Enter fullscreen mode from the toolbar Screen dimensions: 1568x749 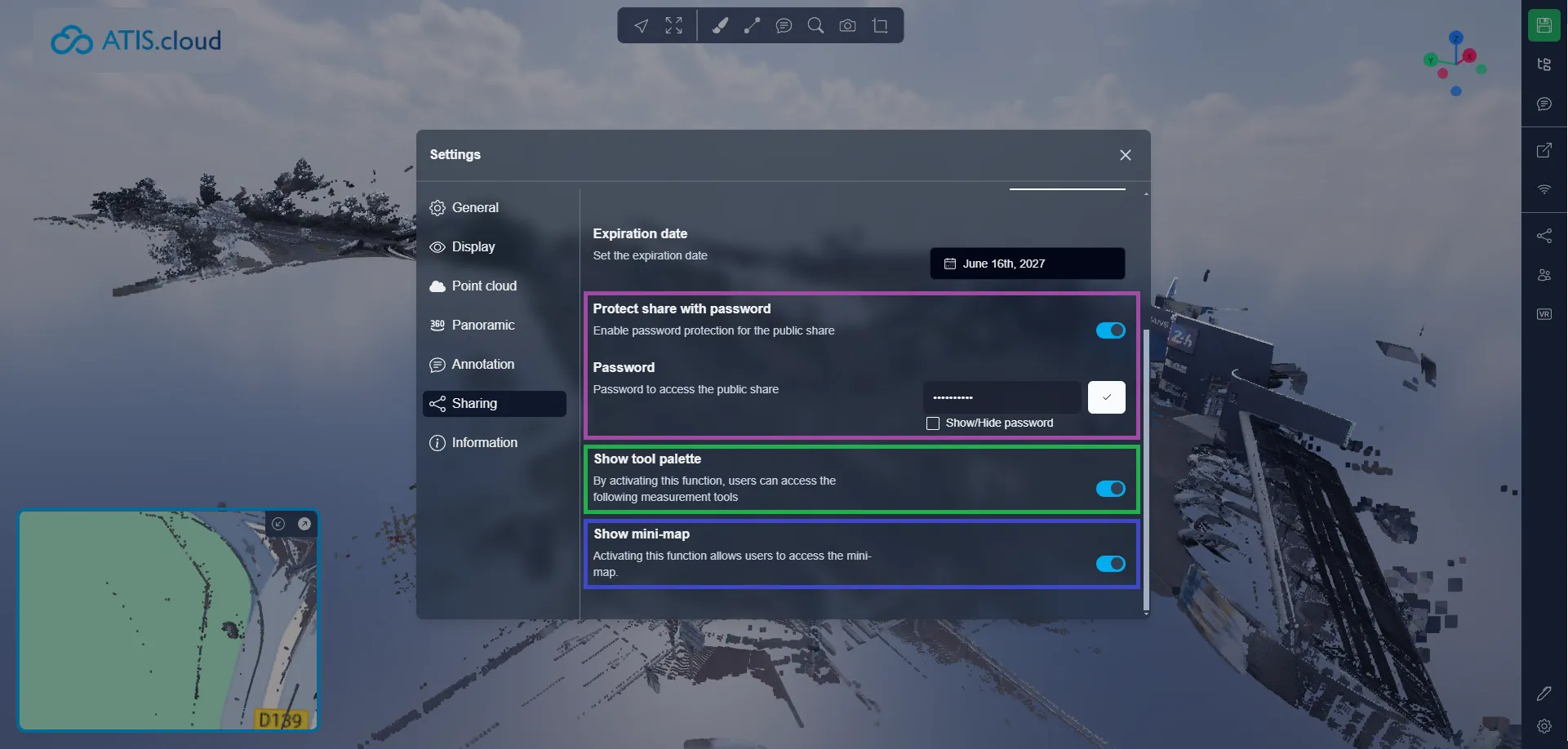[673, 25]
